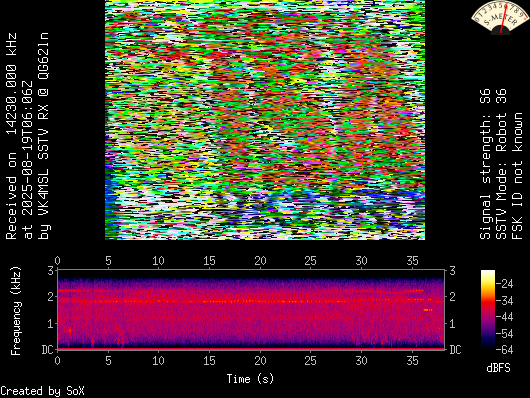Select 'by VK4MSL SSTV RX @ QG62ln' text
The width and height of the screenshot is (530, 398).
click(43, 136)
